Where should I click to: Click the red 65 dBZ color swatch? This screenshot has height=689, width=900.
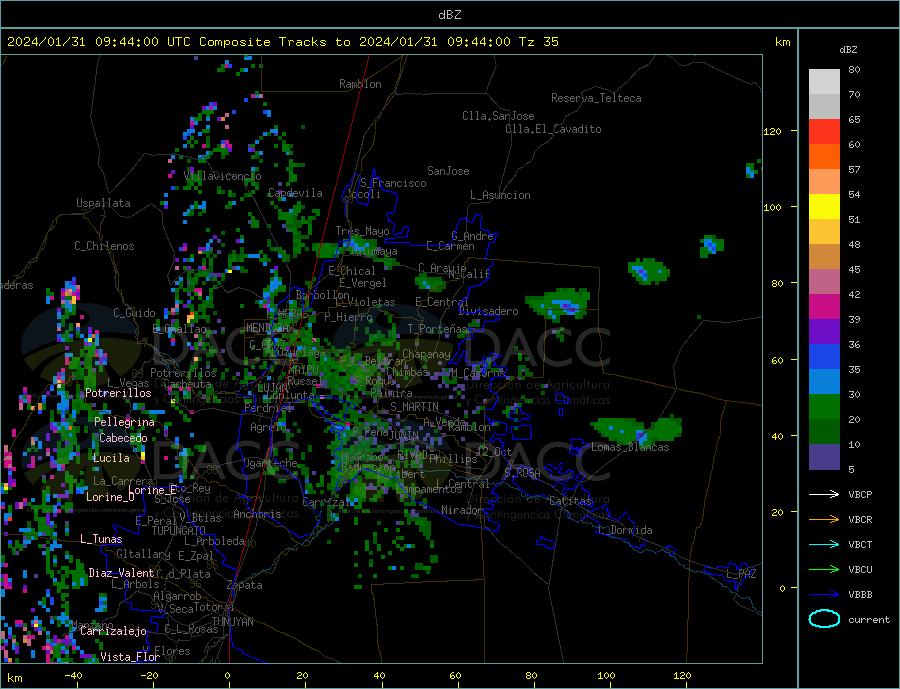[x=824, y=131]
